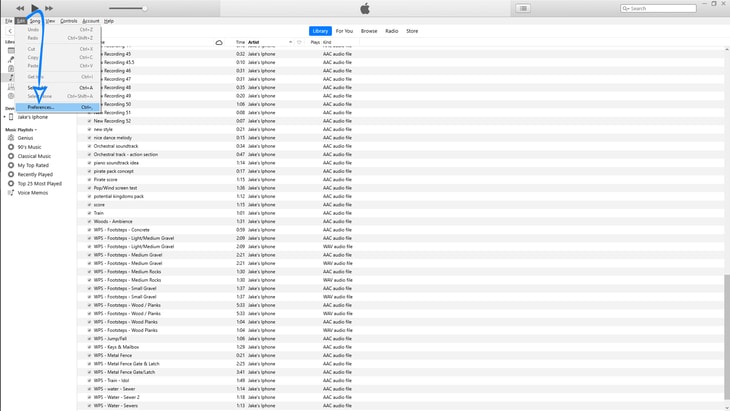The width and height of the screenshot is (730, 411).
Task: Click the iPhone device icon
Action: coord(11,117)
